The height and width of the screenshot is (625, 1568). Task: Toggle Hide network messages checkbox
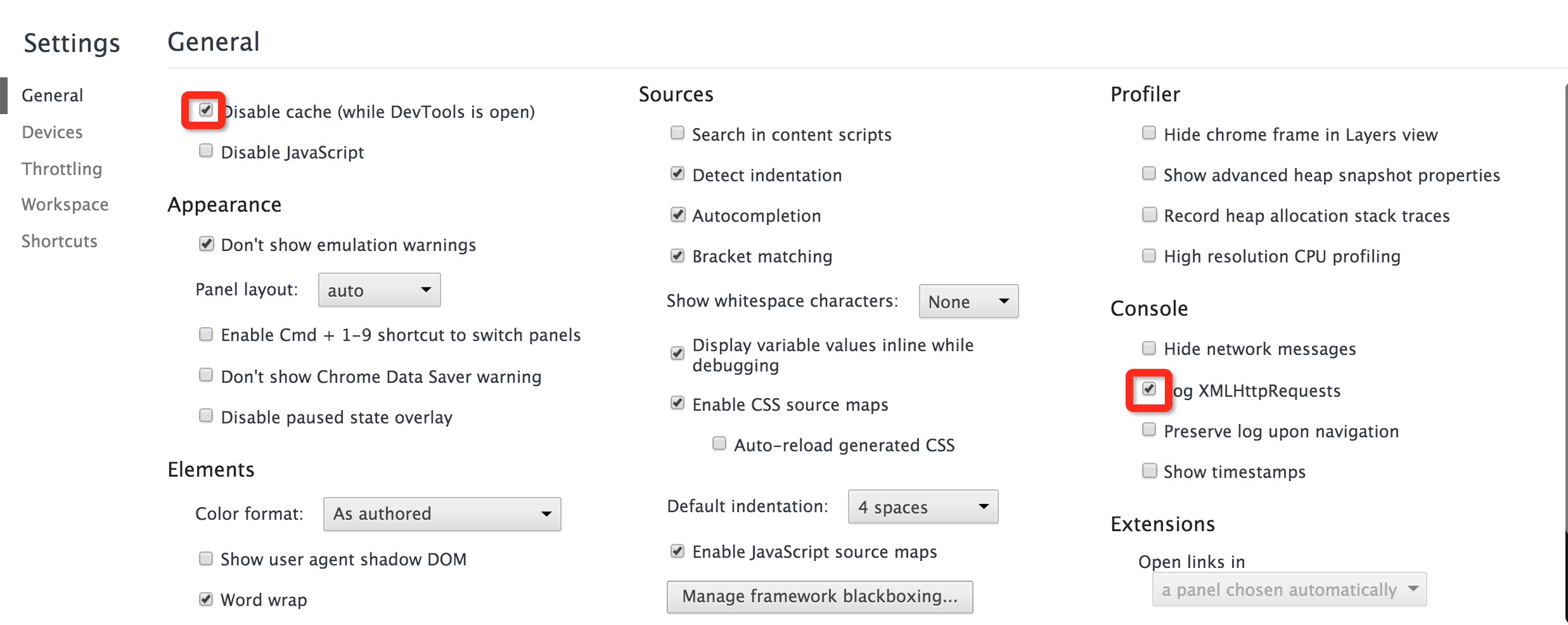[x=1148, y=348]
